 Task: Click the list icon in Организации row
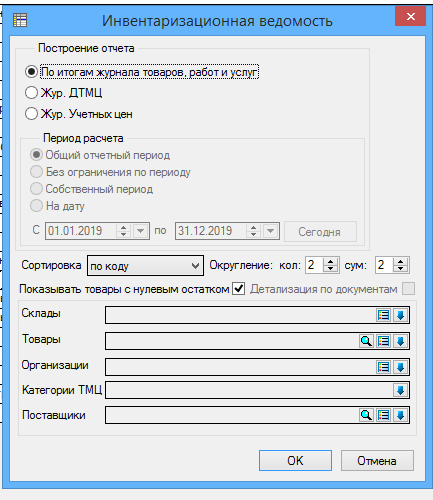(x=383, y=367)
